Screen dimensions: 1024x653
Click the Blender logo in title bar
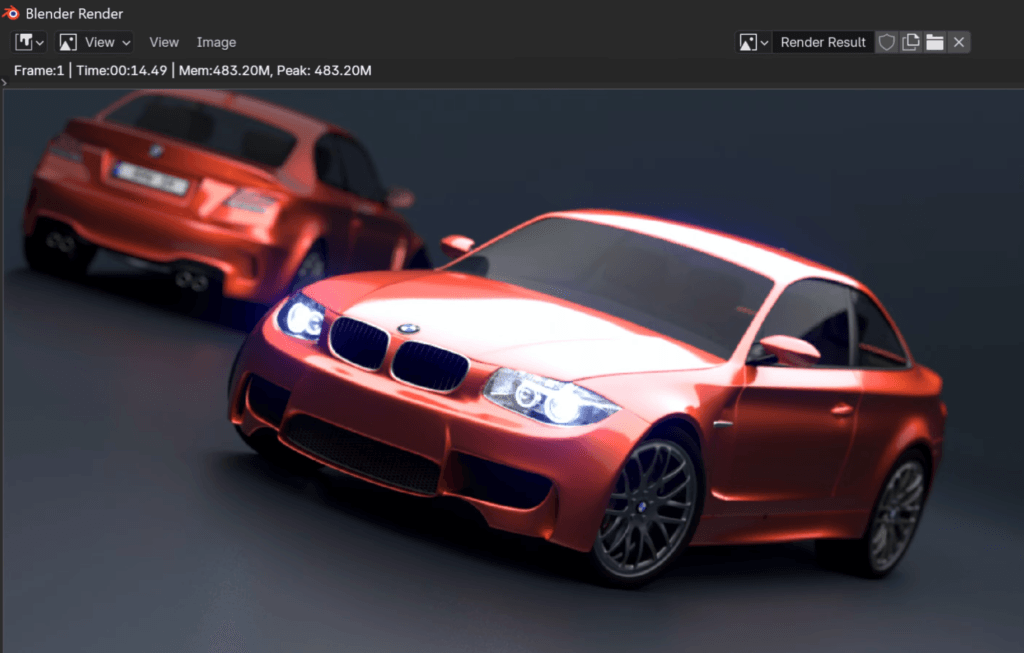[x=12, y=13]
